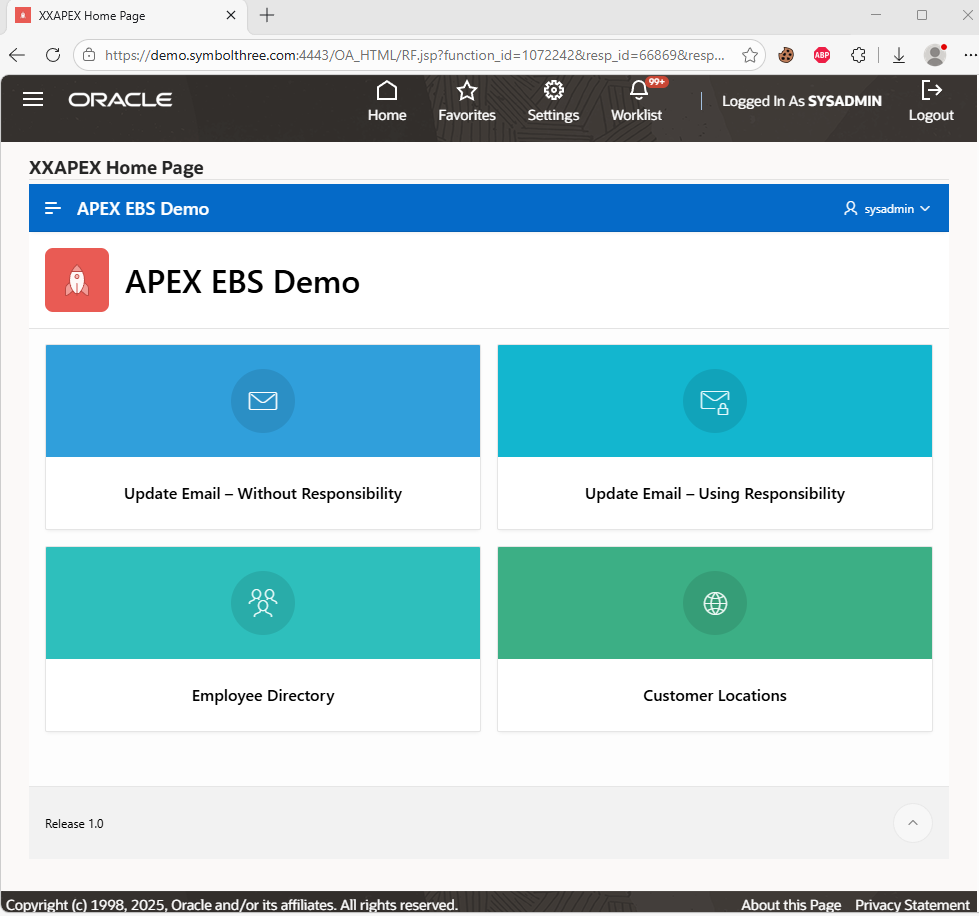Reload the page with refresh button

[53, 55]
